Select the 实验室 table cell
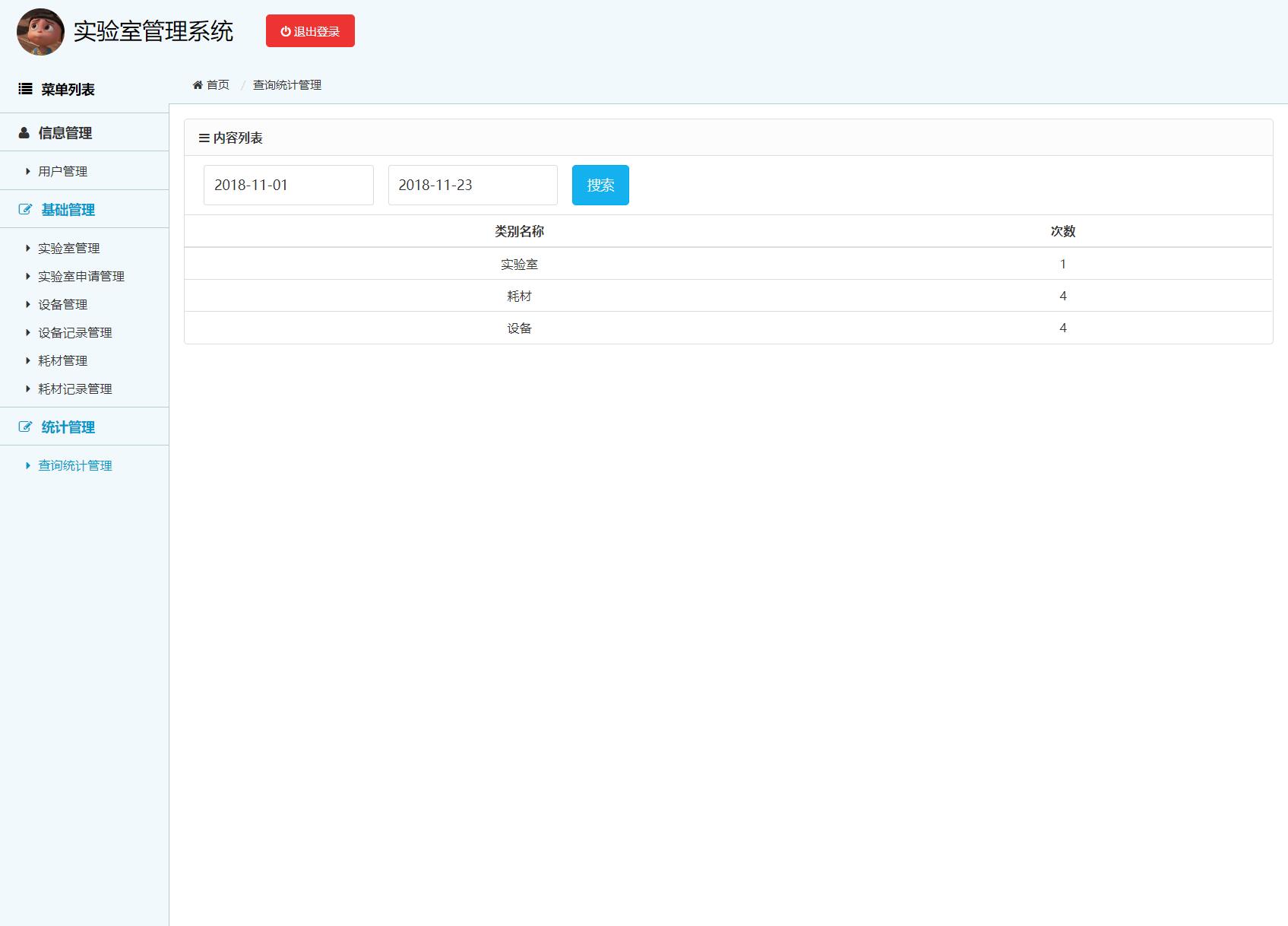Screen dimensions: 1288x926 pyautogui.click(x=519, y=264)
